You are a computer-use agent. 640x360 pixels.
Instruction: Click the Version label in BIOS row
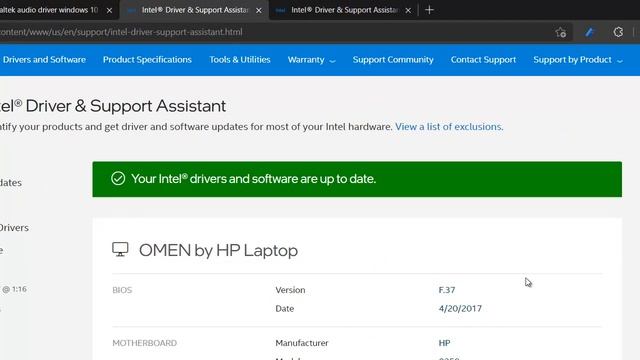click(x=290, y=290)
